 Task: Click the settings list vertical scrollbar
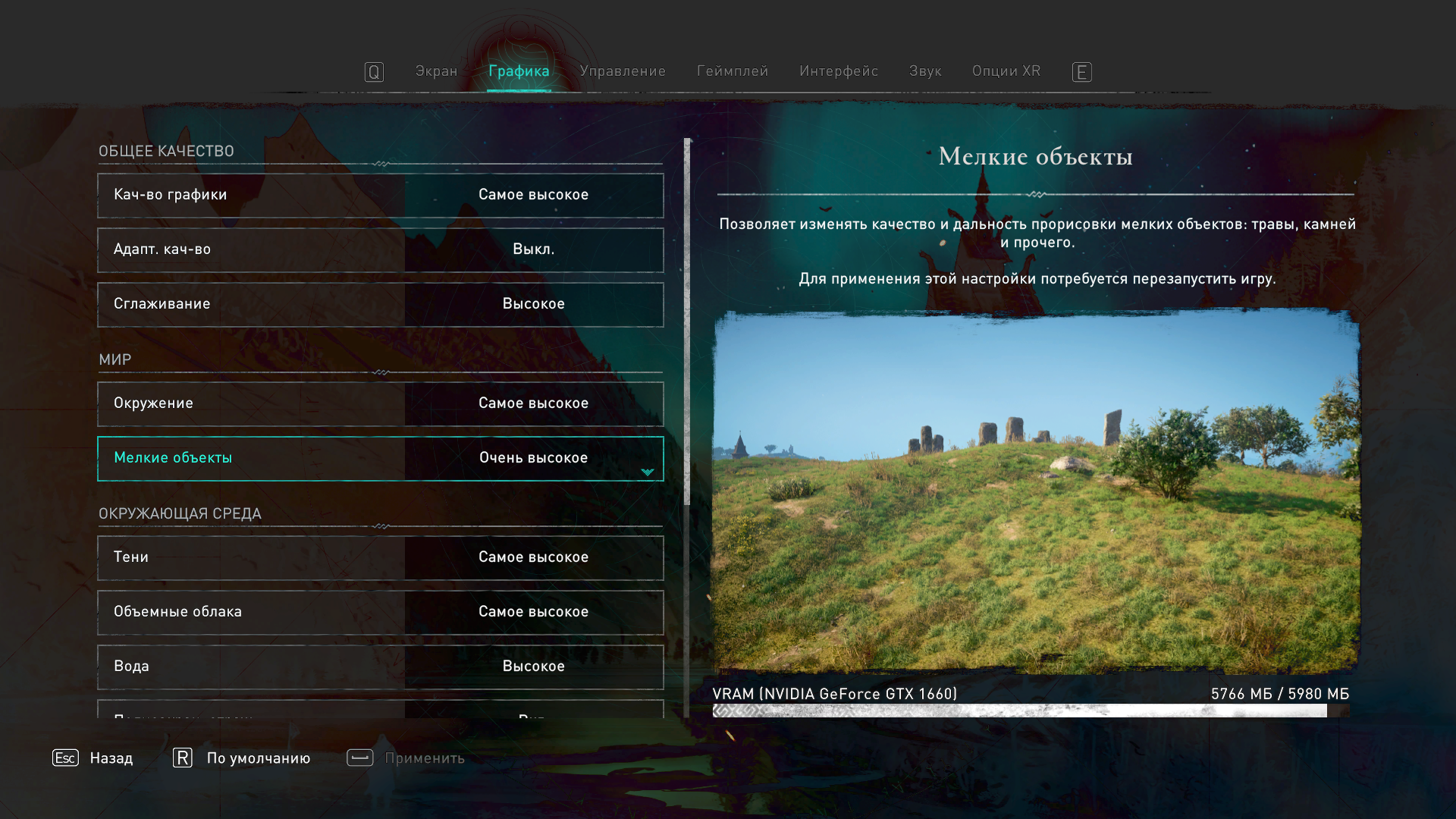687,322
